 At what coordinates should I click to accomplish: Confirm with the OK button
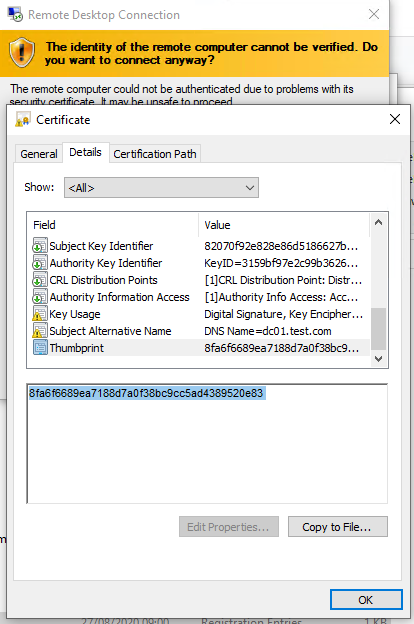(x=366, y=600)
